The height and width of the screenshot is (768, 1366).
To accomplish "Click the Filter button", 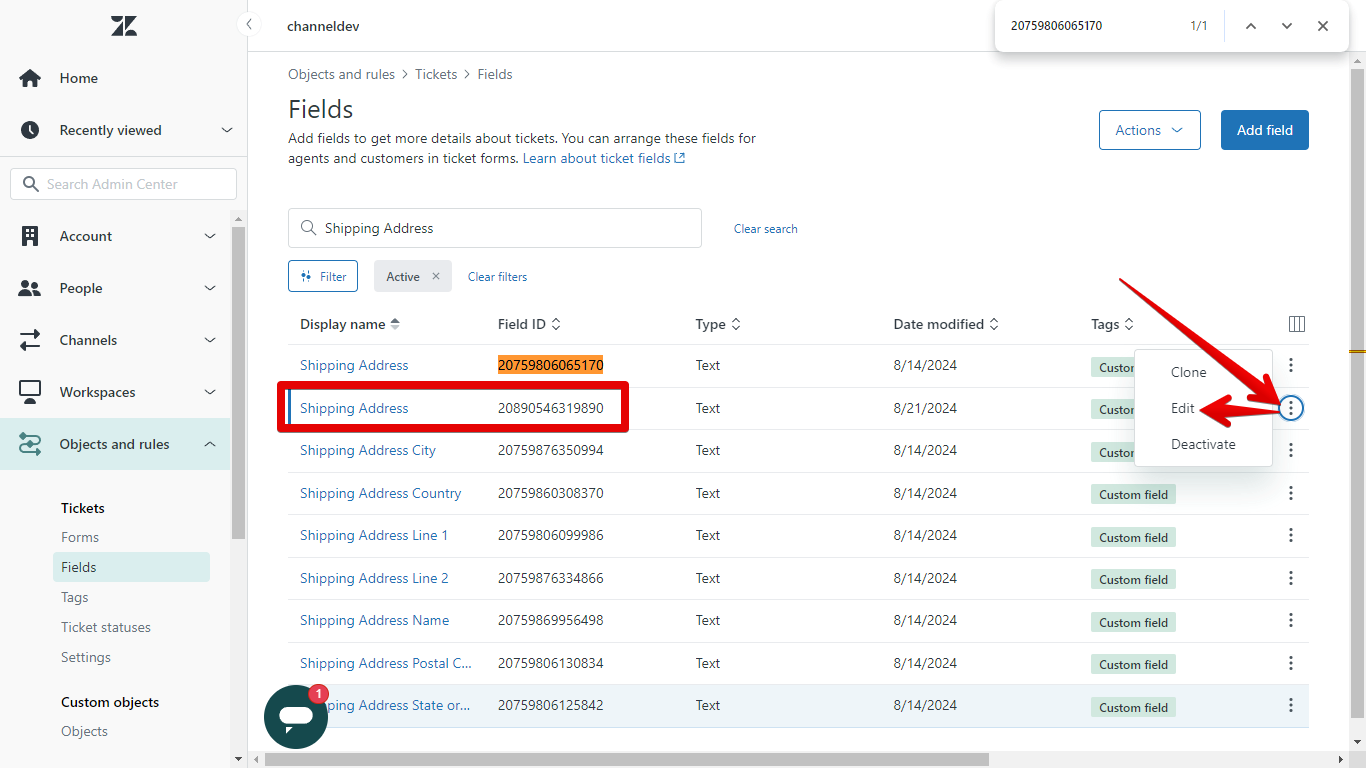I will [323, 276].
